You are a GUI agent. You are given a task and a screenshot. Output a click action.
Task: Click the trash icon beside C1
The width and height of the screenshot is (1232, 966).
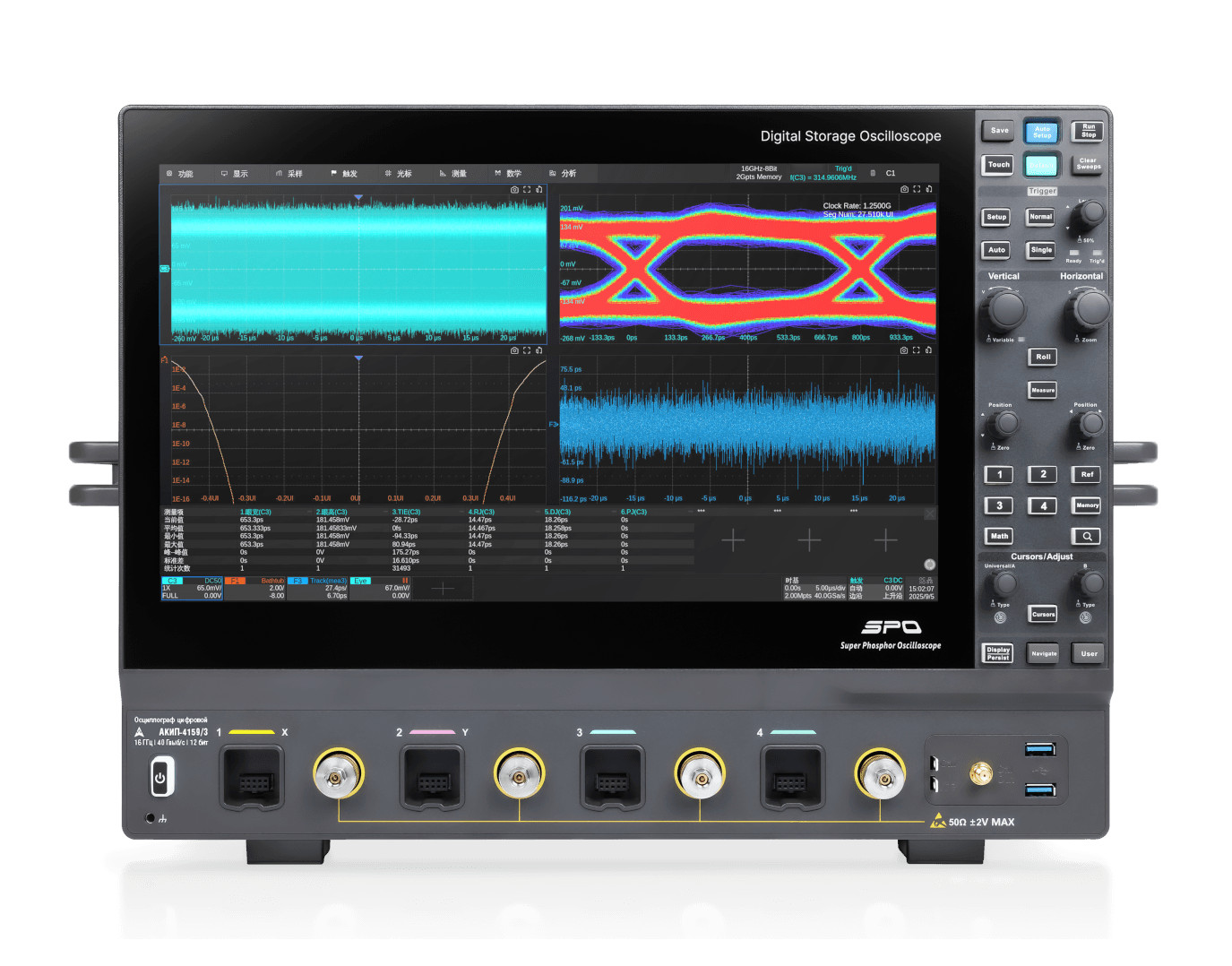click(x=873, y=173)
